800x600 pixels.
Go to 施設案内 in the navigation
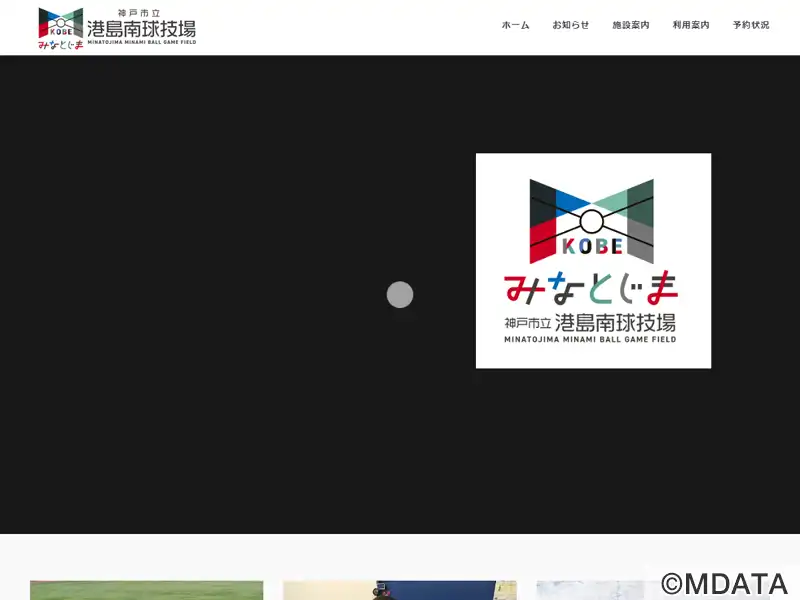coord(631,25)
